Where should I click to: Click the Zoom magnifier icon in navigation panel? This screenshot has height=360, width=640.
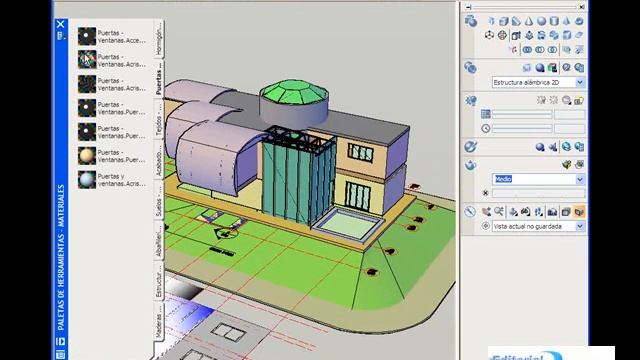[499, 212]
